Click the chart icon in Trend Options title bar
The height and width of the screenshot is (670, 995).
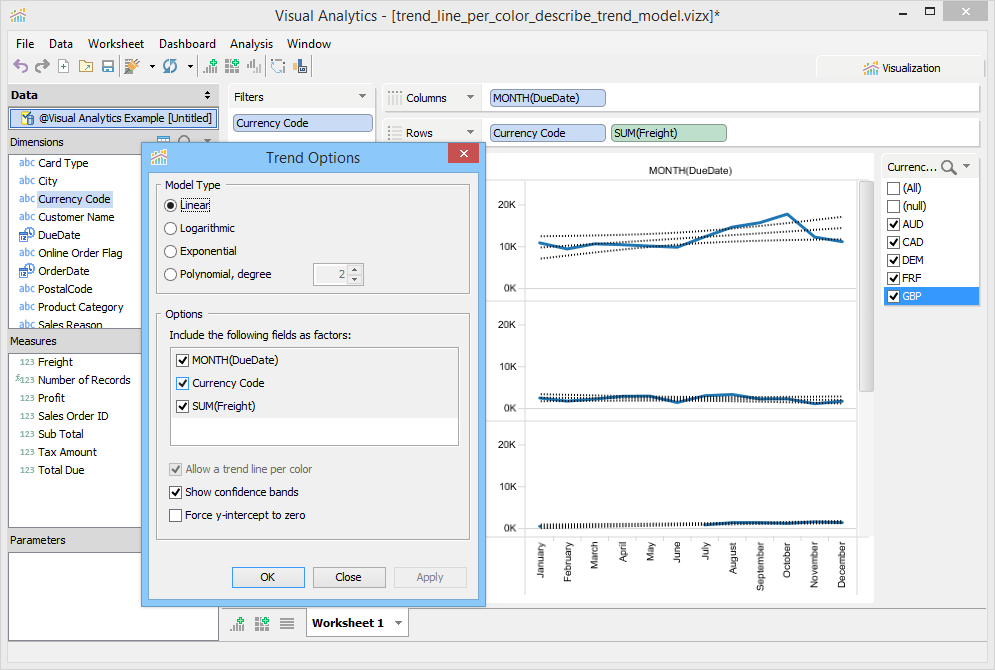tap(159, 157)
